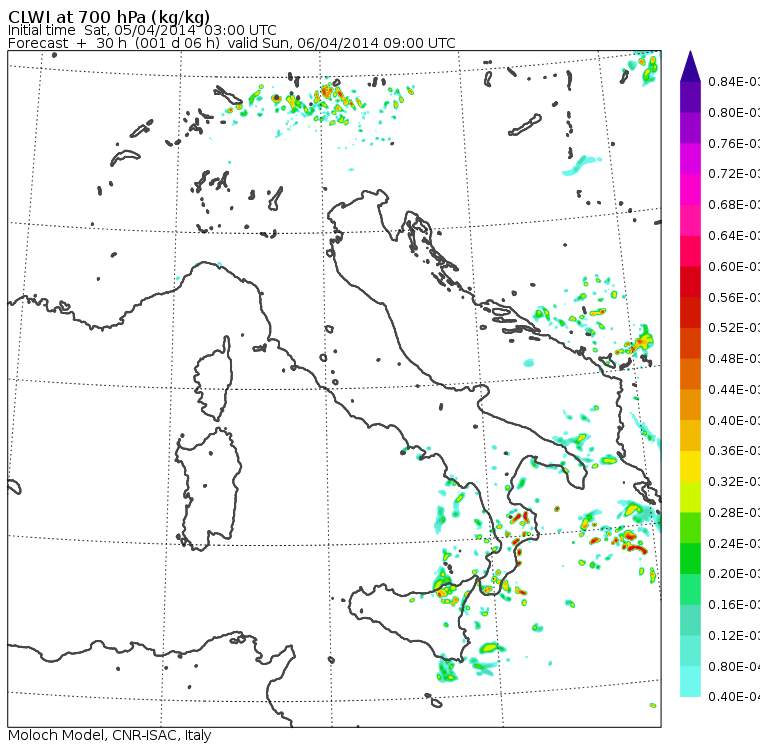Click the 0.76E legend value label
Image resolution: width=760 pixels, height=749 pixels.
(734, 143)
